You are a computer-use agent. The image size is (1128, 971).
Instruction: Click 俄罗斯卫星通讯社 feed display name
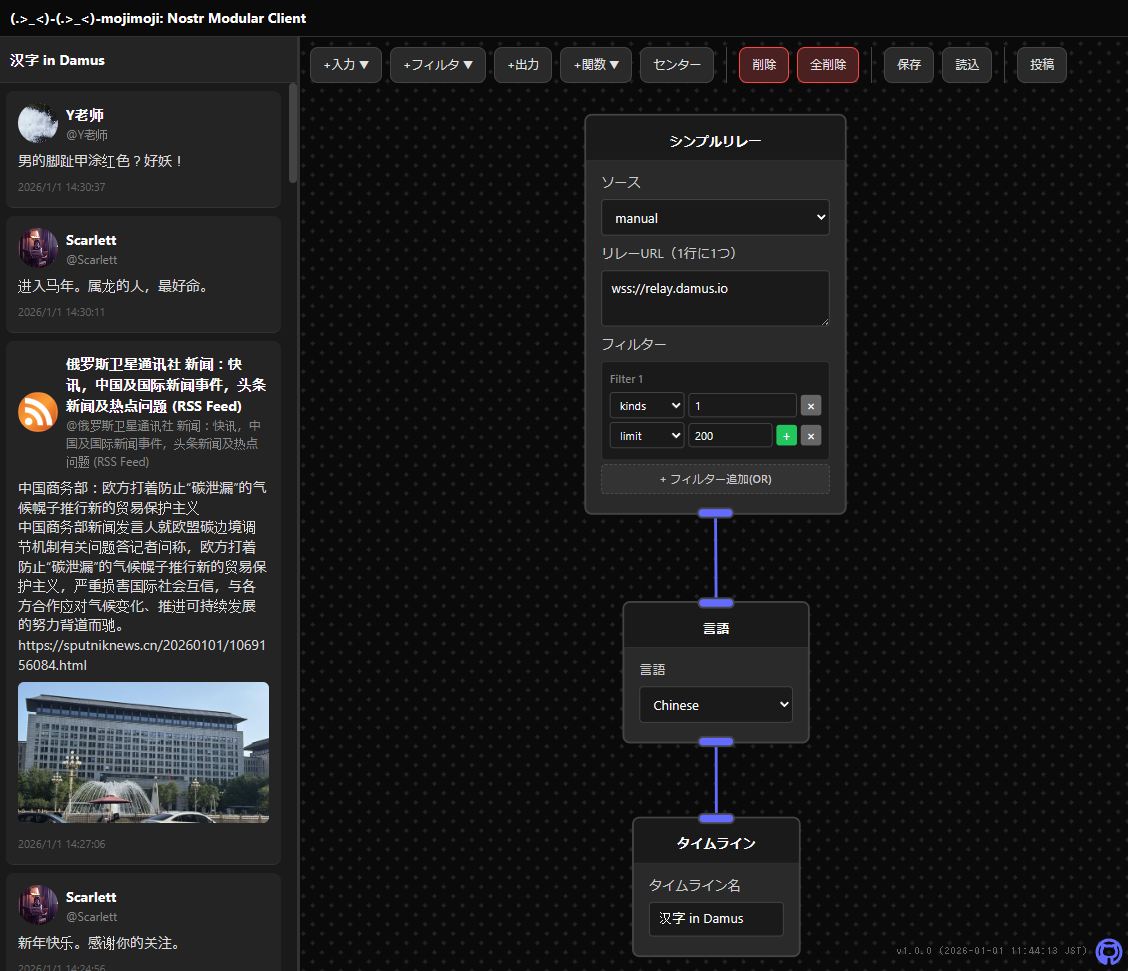pyautogui.click(x=166, y=385)
